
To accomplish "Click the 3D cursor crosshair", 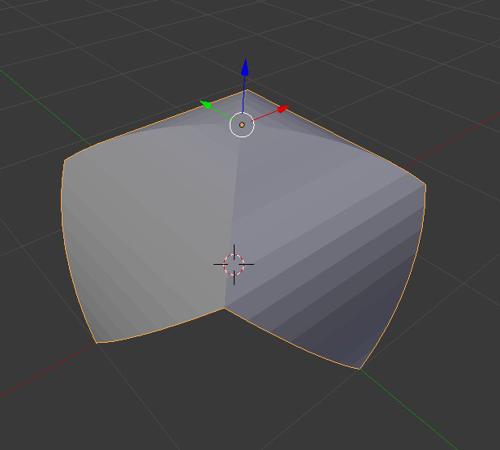I will pyautogui.click(x=234, y=264).
